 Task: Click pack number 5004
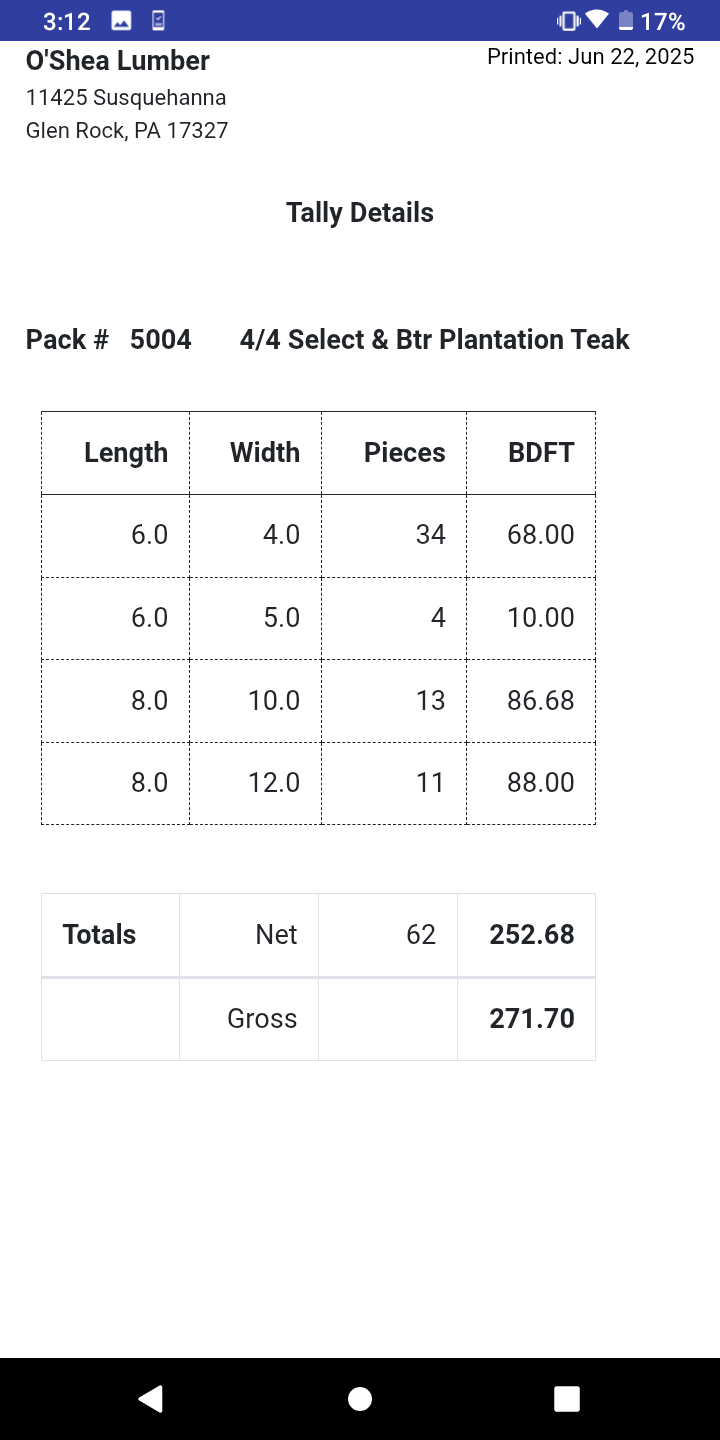tap(161, 340)
